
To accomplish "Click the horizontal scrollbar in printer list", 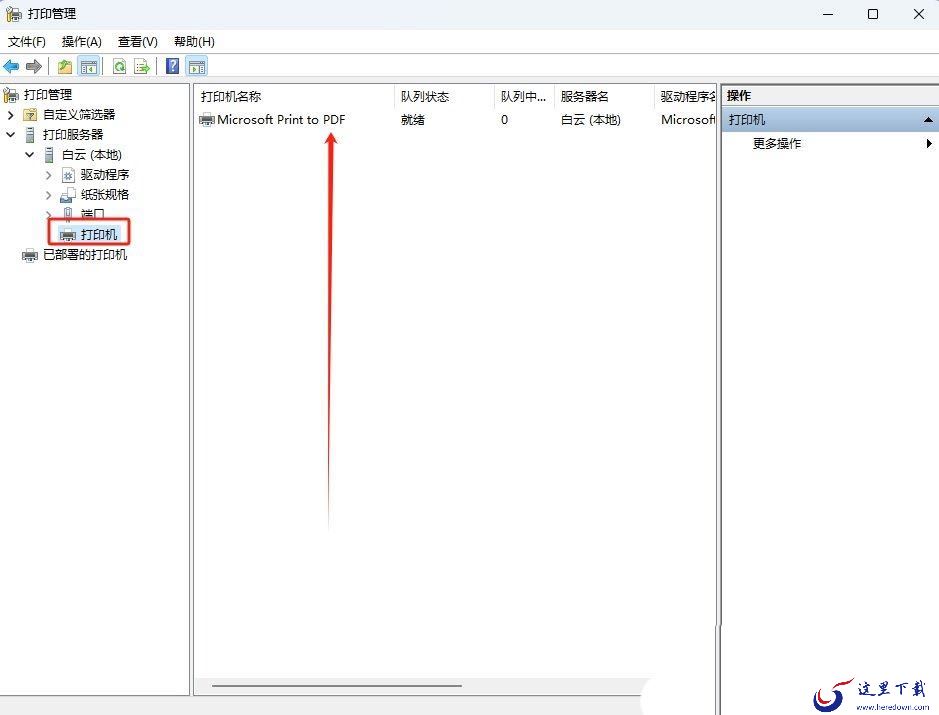I will (337, 686).
